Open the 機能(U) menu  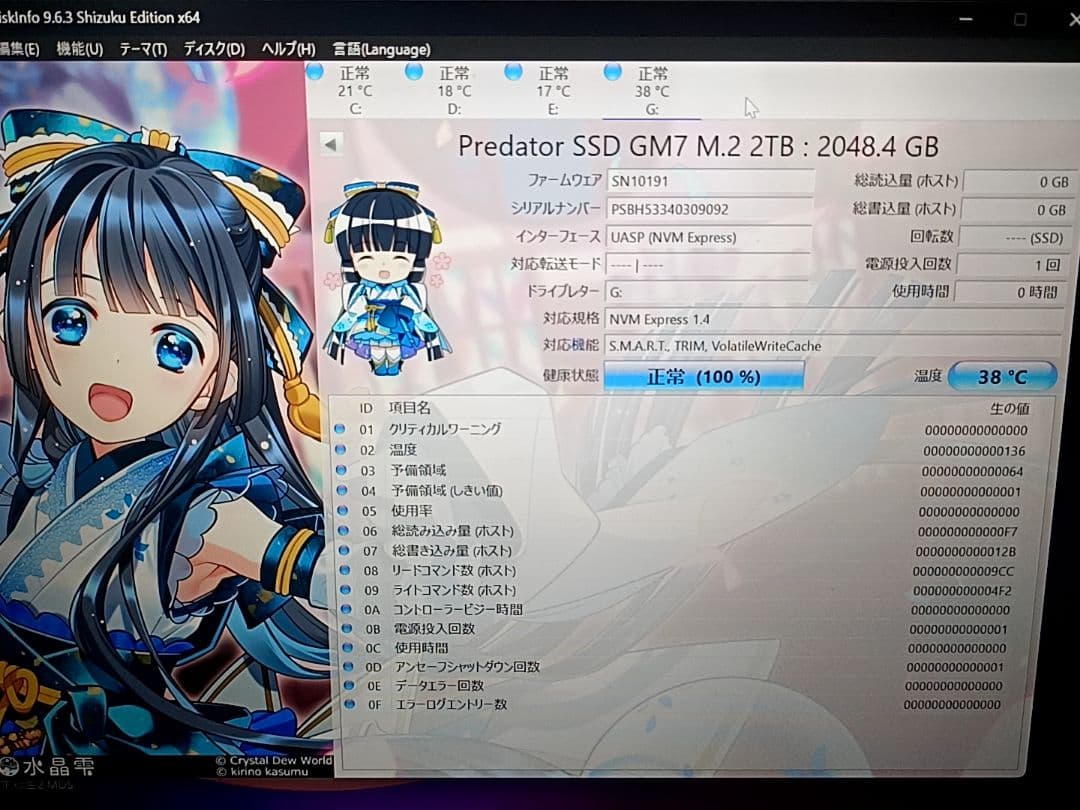[x=77, y=47]
